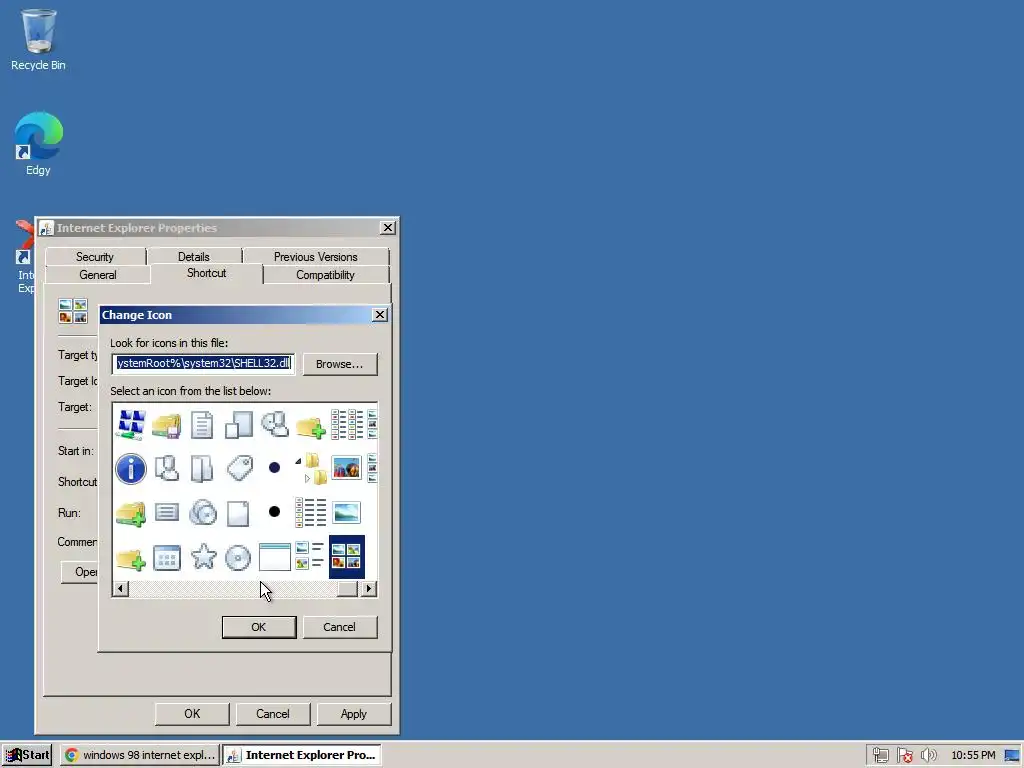The width and height of the screenshot is (1024, 768).
Task: Switch to the Details tab
Action: [x=194, y=257]
